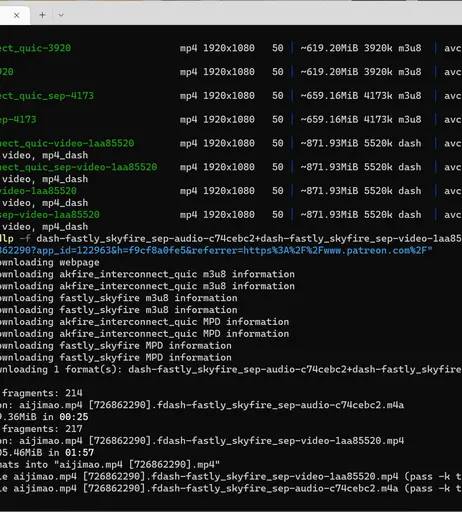Expand the new tab profile dropdown
462x512 pixels.
tap(61, 15)
